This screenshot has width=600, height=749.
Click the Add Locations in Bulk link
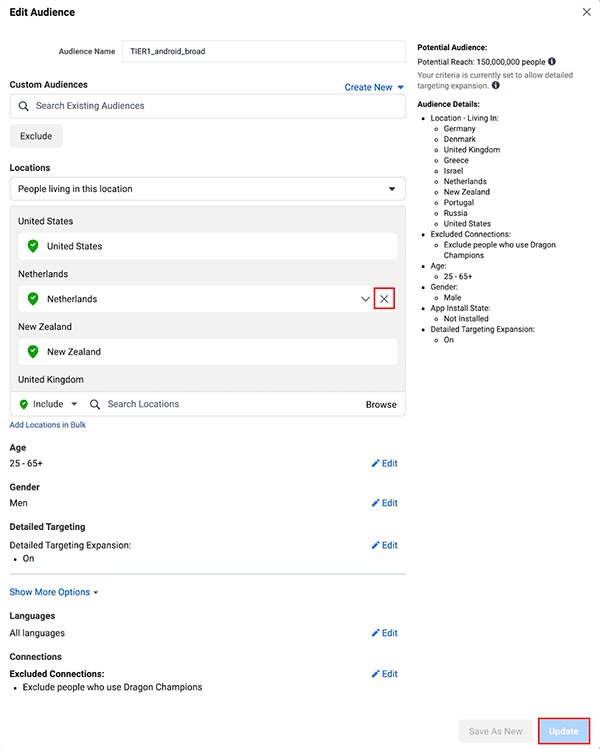click(48, 425)
